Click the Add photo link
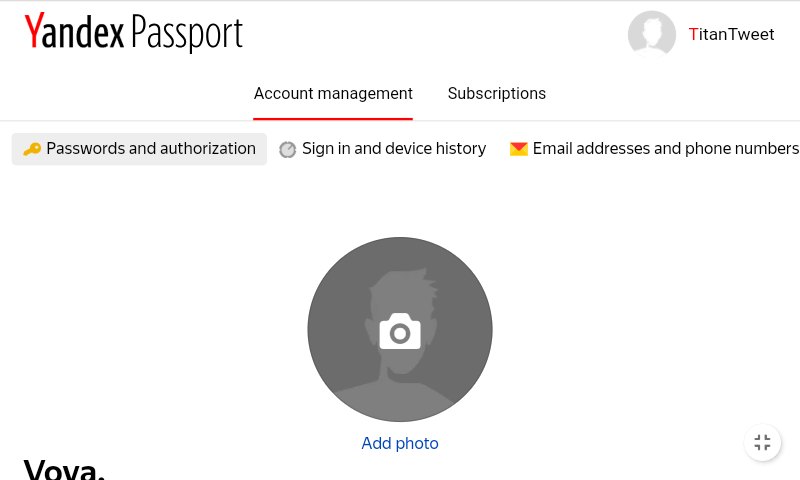 point(400,443)
